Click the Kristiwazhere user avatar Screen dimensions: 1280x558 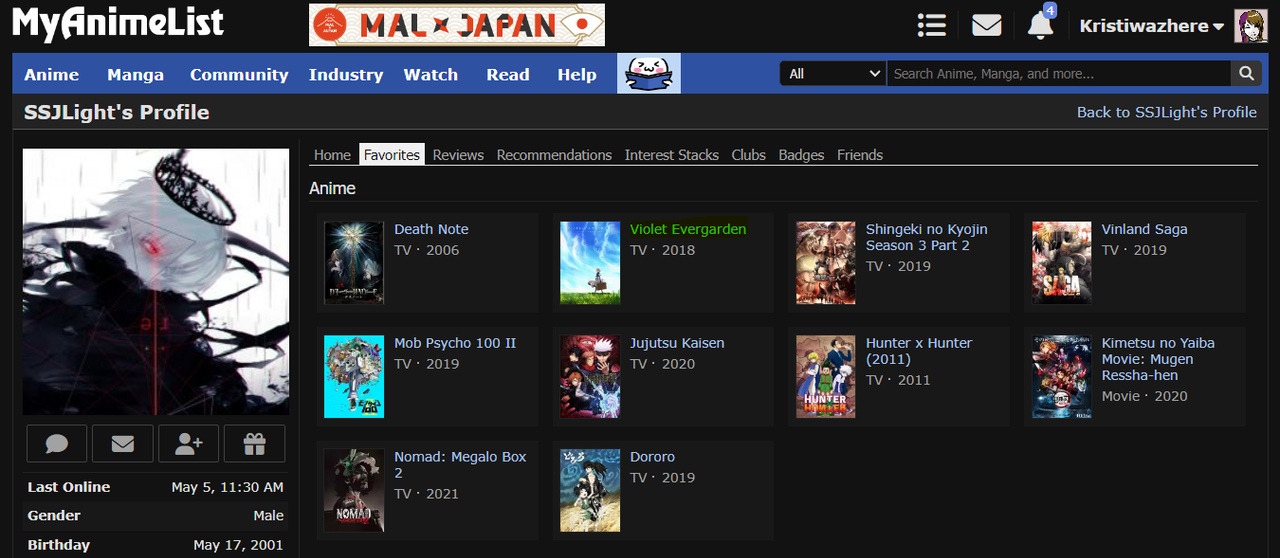[1250, 26]
